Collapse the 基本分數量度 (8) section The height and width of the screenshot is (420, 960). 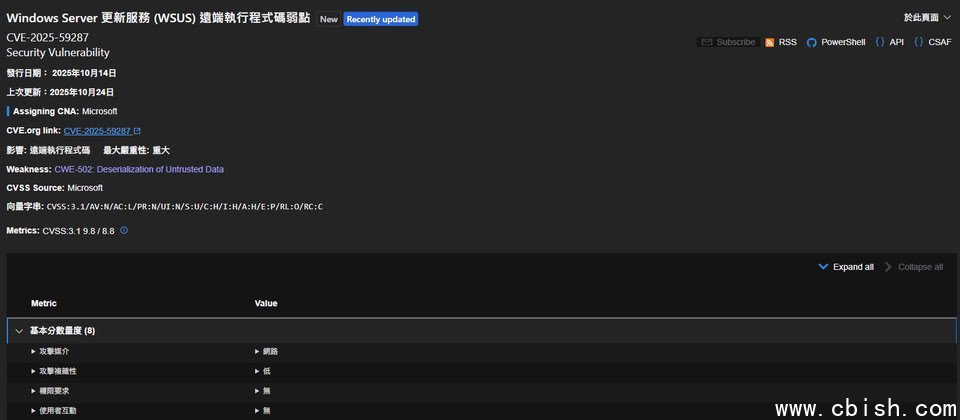coord(19,330)
